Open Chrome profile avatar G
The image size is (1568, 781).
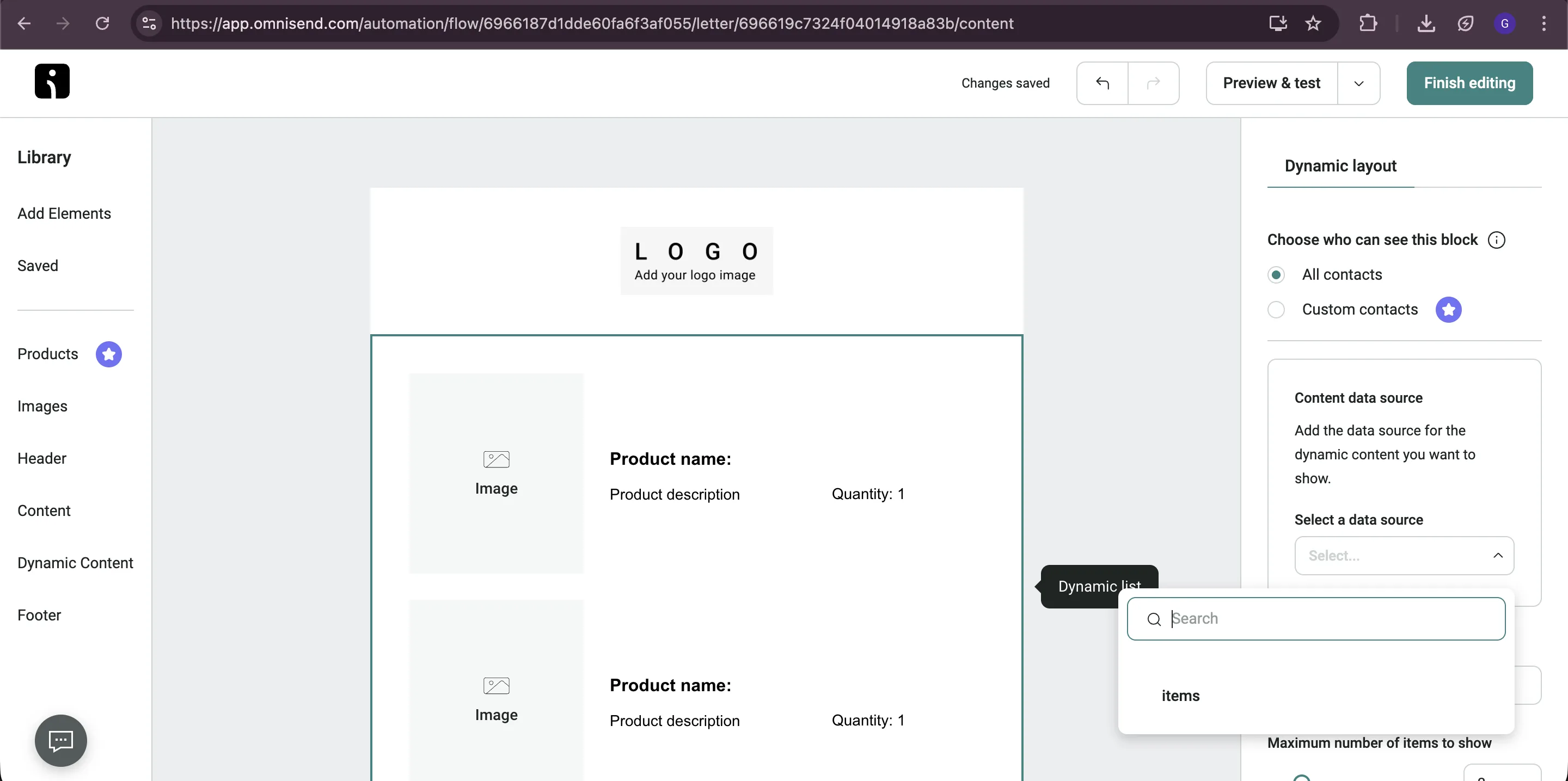(1505, 23)
